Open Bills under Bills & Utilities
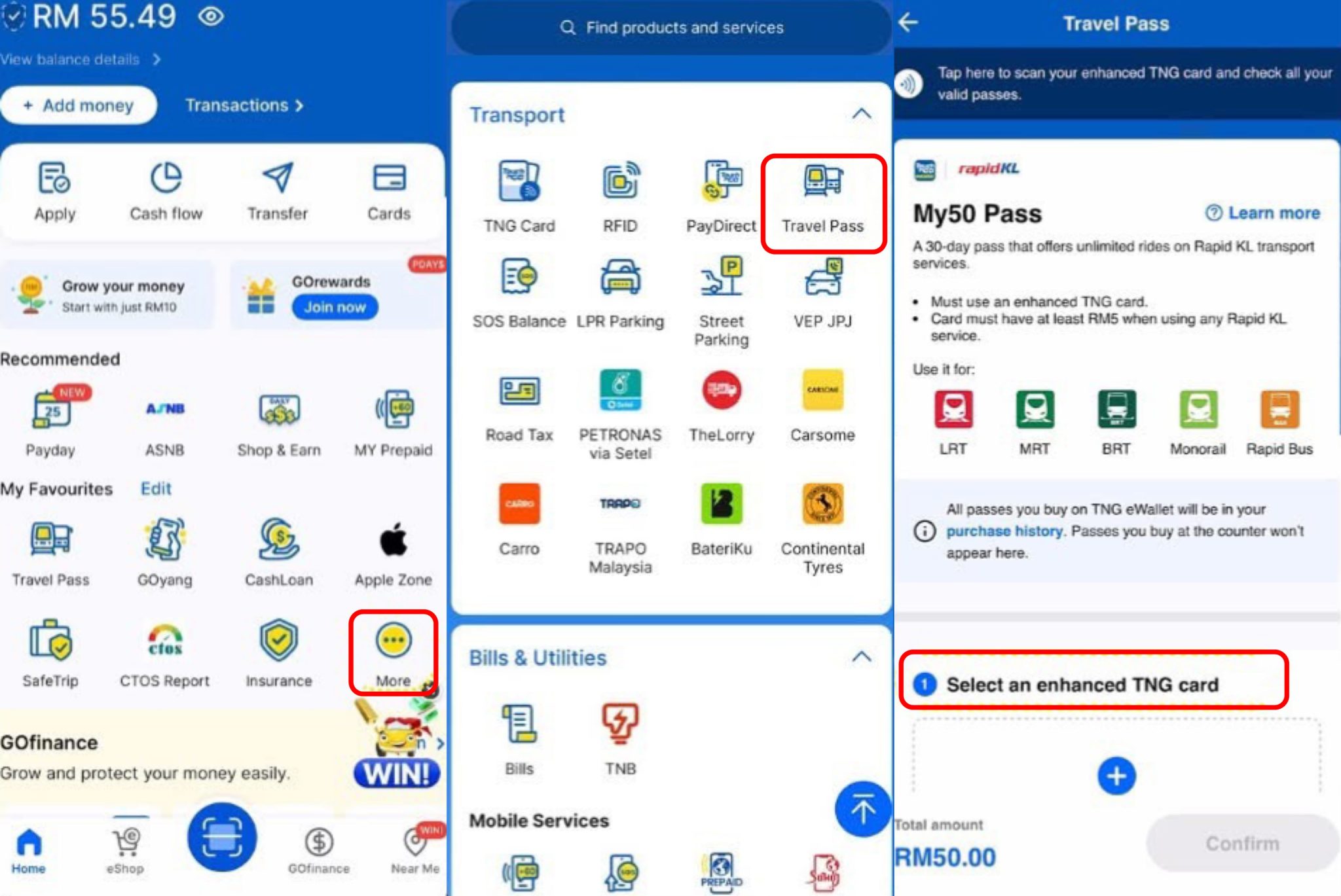The height and width of the screenshot is (896, 1341). tap(519, 740)
